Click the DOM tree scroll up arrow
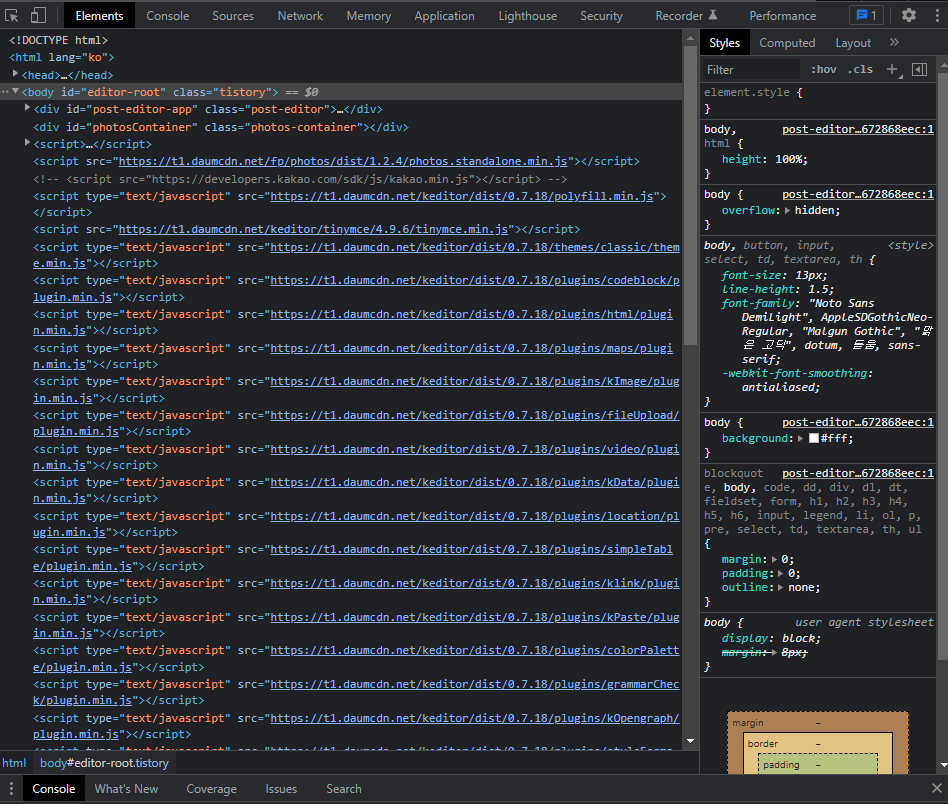This screenshot has width=948, height=804. pos(690,38)
